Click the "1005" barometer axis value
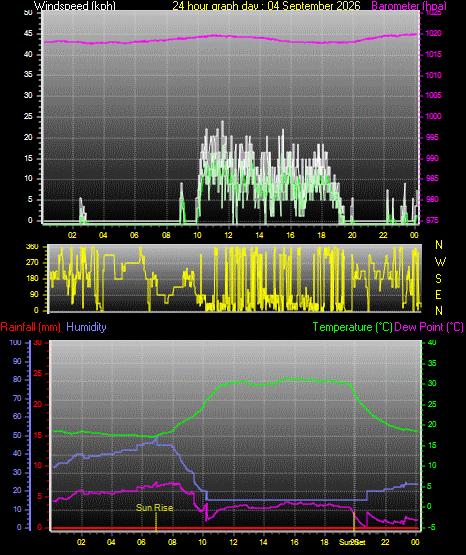Viewport: 466px width, 555px height. coord(433,95)
